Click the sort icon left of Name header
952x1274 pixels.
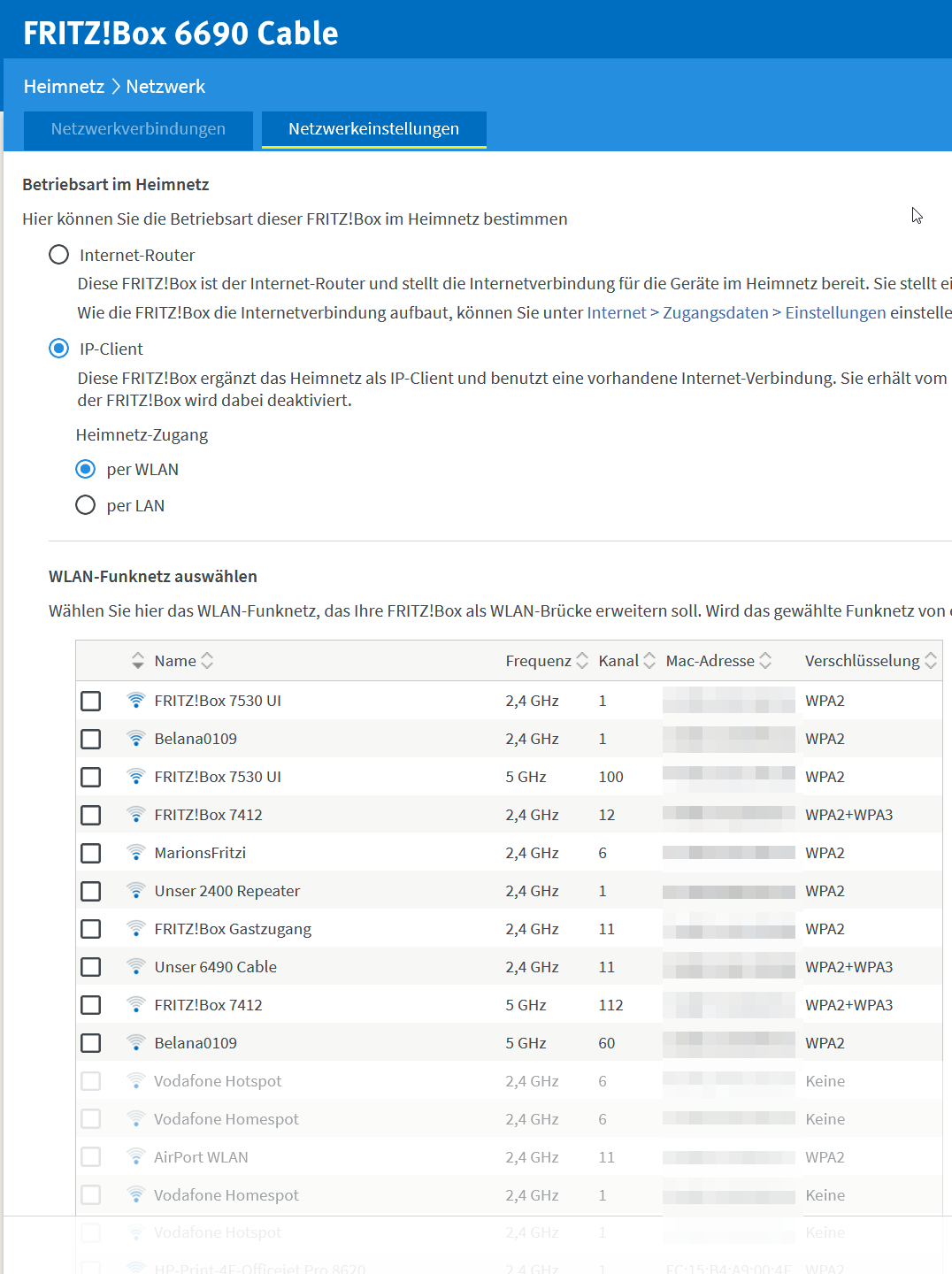tap(137, 661)
